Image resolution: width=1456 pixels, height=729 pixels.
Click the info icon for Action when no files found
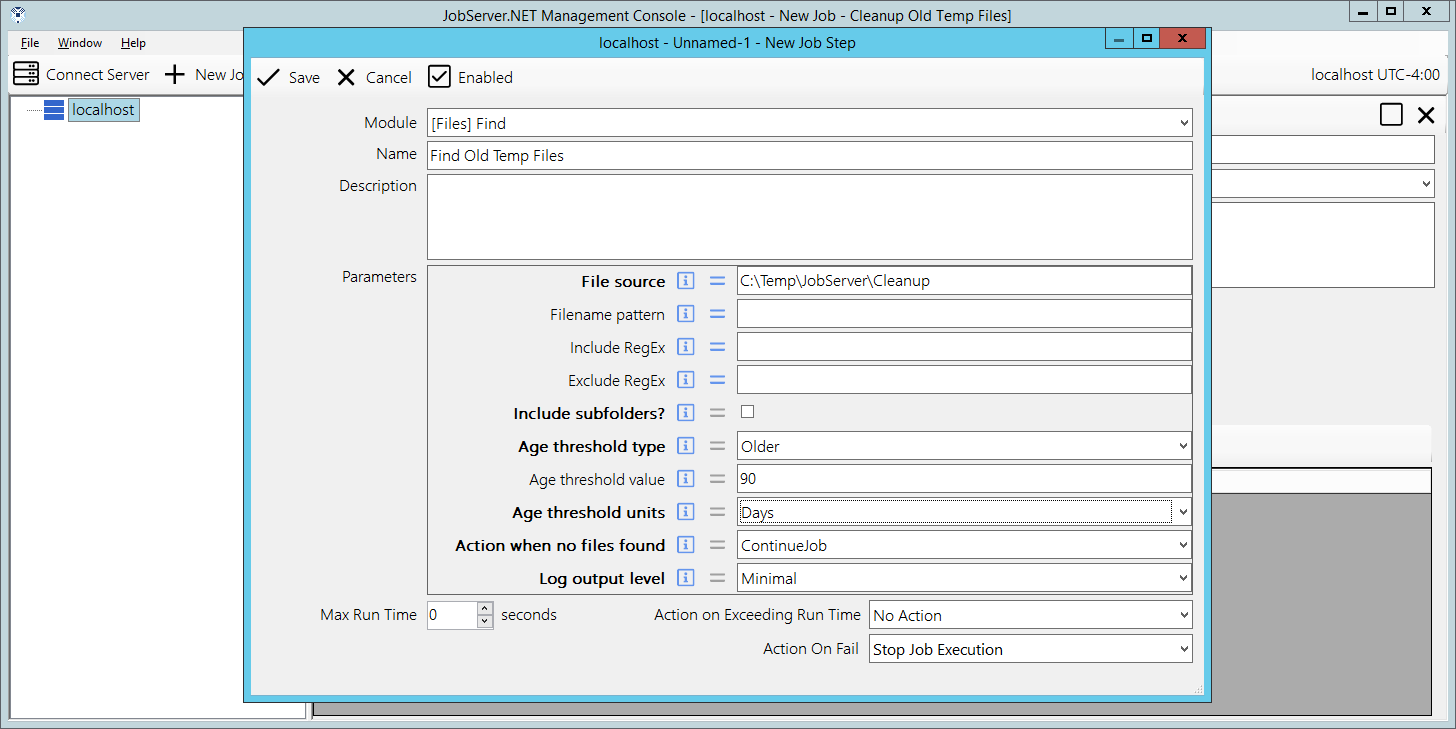[x=685, y=545]
